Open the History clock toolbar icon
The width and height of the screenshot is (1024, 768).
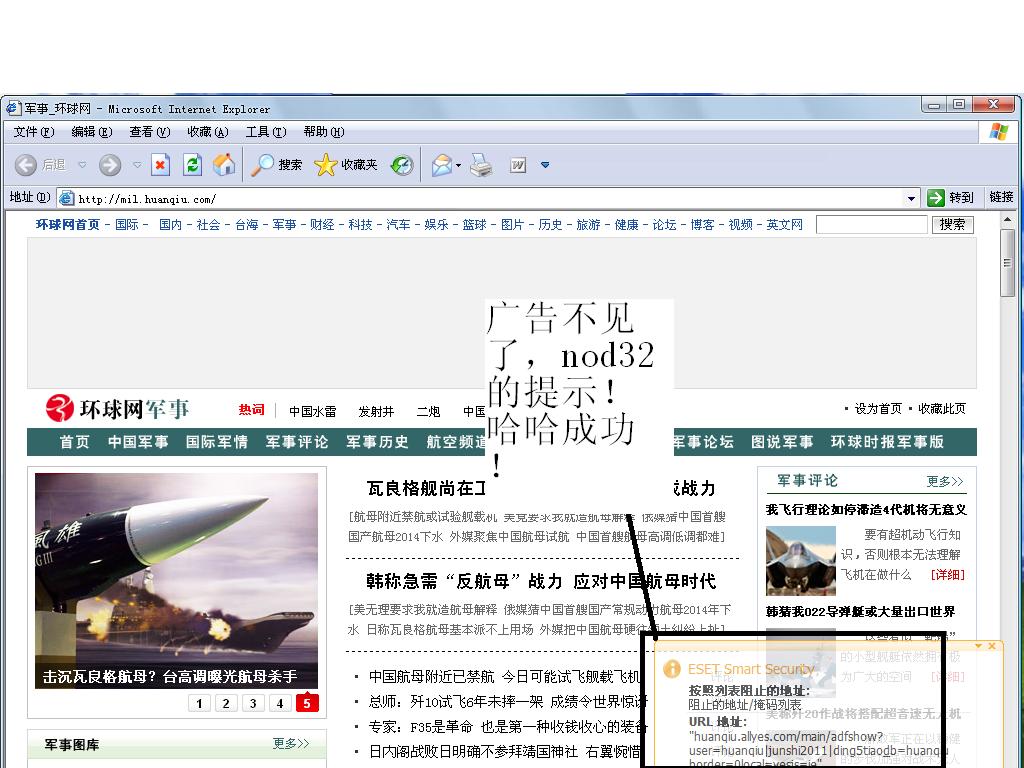click(402, 165)
